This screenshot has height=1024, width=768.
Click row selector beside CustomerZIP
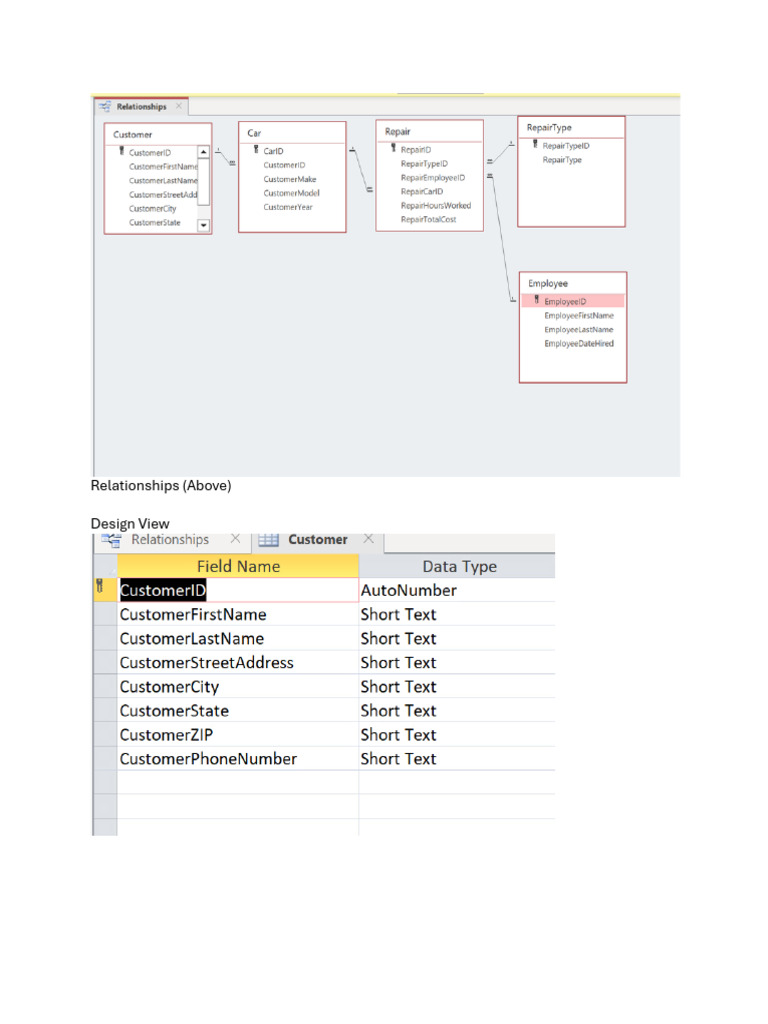pyautogui.click(x=105, y=735)
